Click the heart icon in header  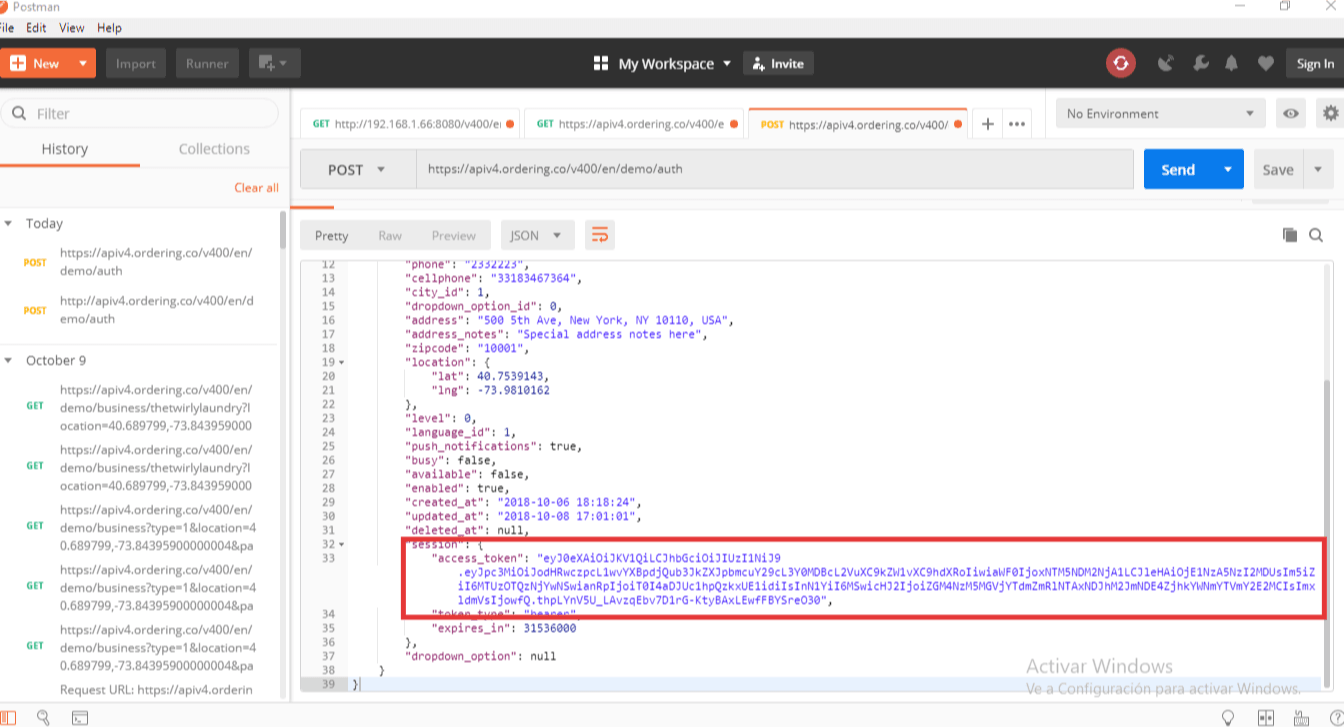pos(1265,63)
